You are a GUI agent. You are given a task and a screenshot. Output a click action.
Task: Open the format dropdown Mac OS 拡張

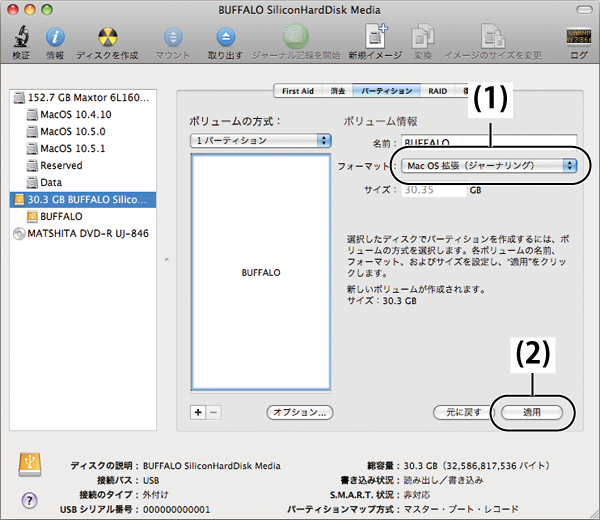[x=489, y=166]
